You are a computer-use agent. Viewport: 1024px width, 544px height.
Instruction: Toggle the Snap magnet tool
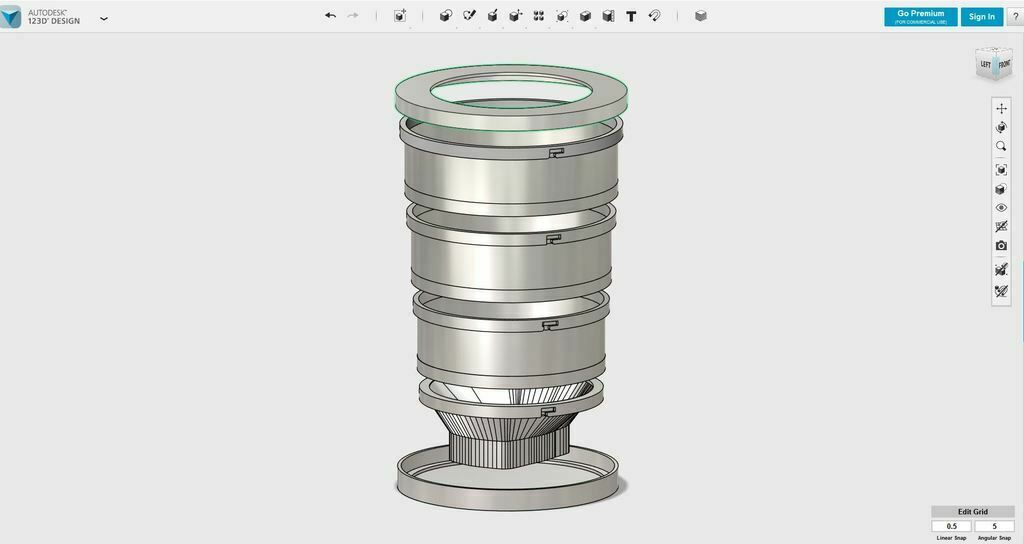(x=654, y=16)
